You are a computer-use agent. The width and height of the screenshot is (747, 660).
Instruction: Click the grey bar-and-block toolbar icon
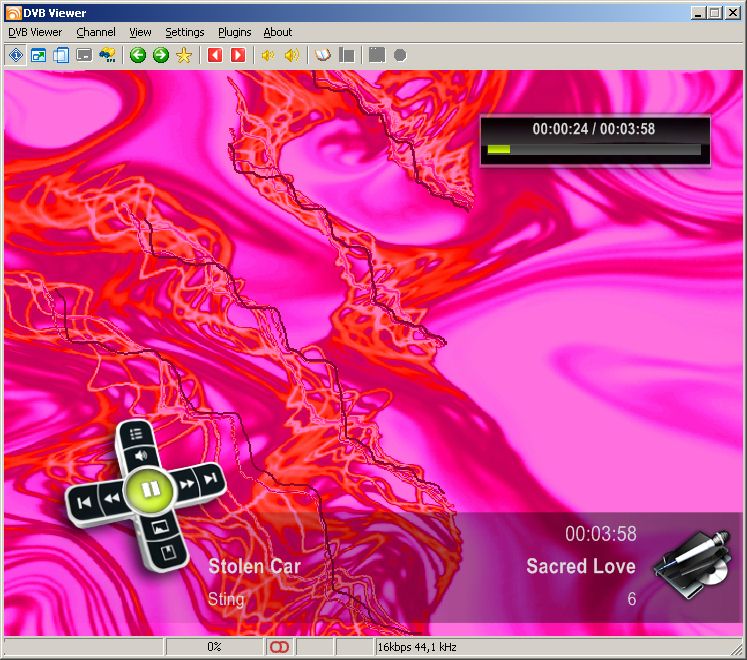pyautogui.click(x=346, y=55)
